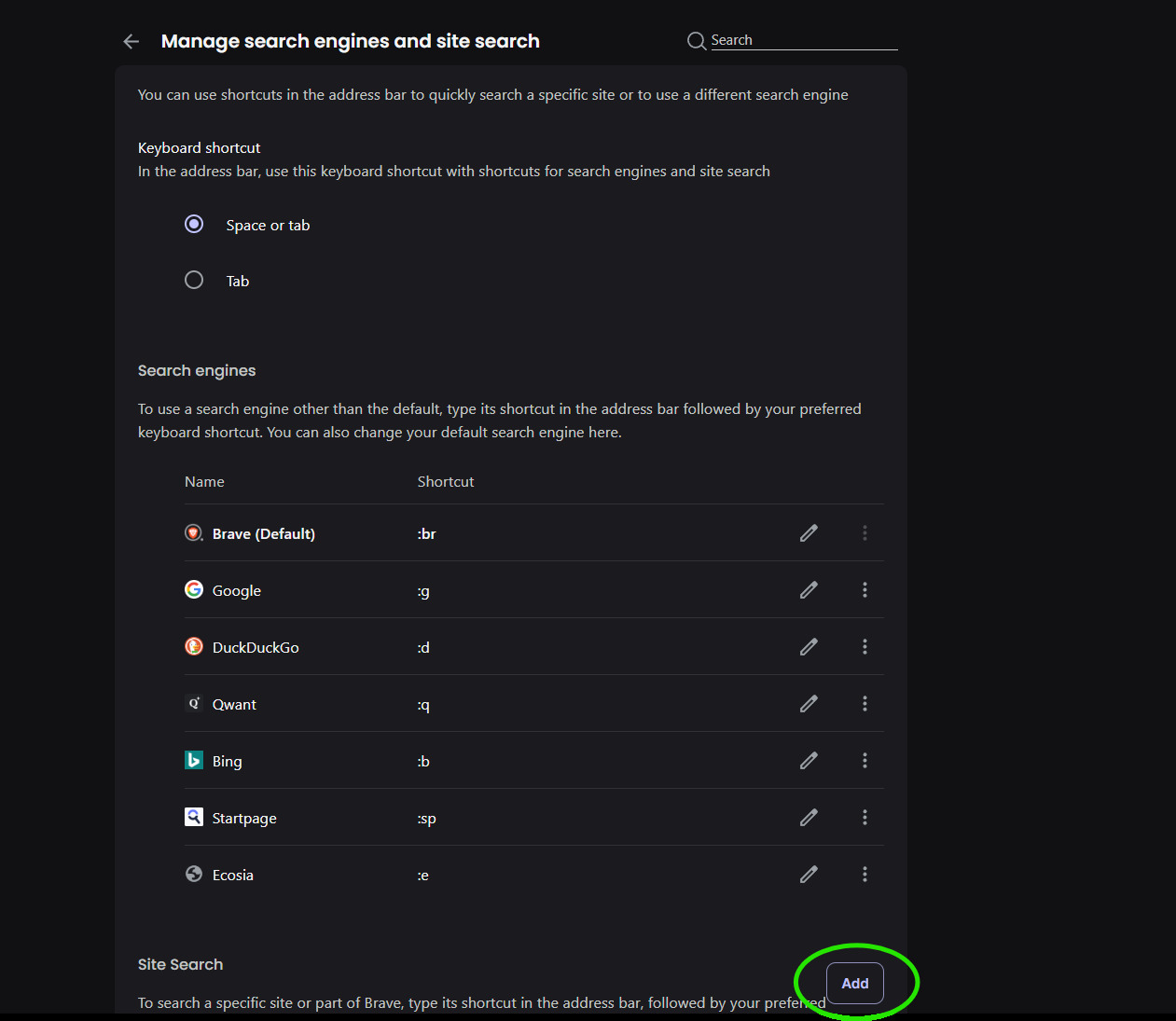Click the Brave default search engine icon
The width and height of the screenshot is (1176, 1021).
(x=193, y=532)
